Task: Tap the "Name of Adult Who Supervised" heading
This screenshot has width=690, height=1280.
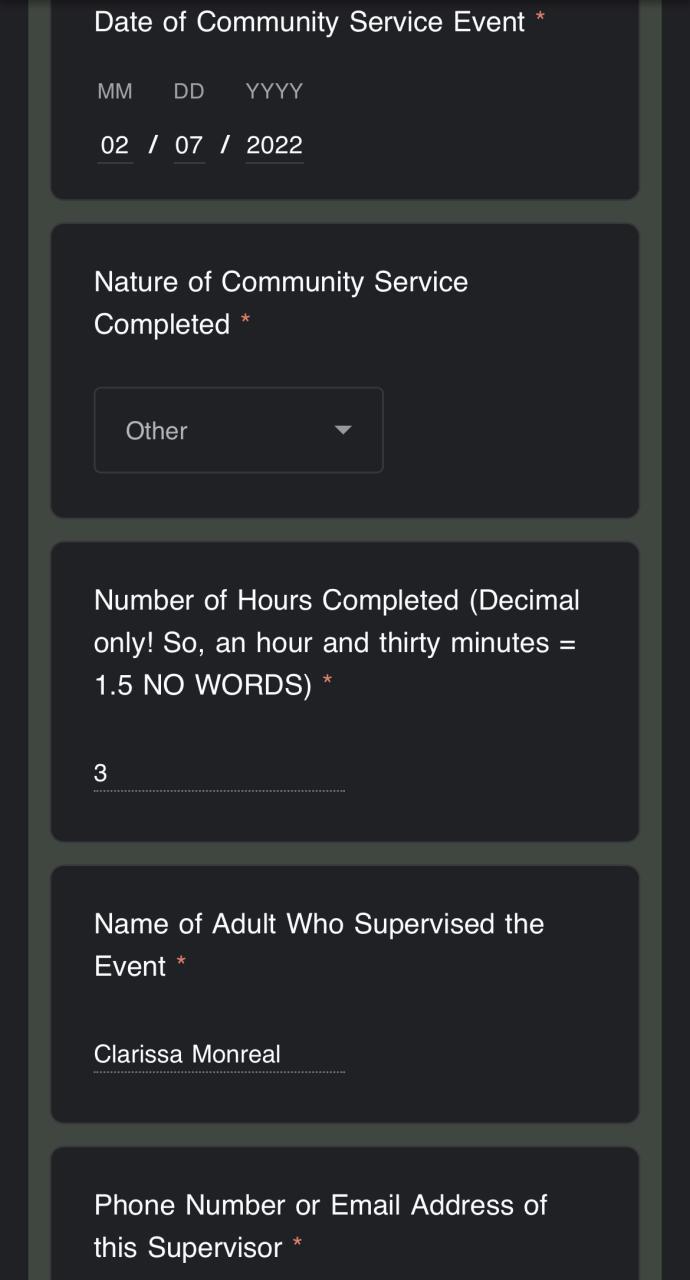Action: [x=318, y=944]
